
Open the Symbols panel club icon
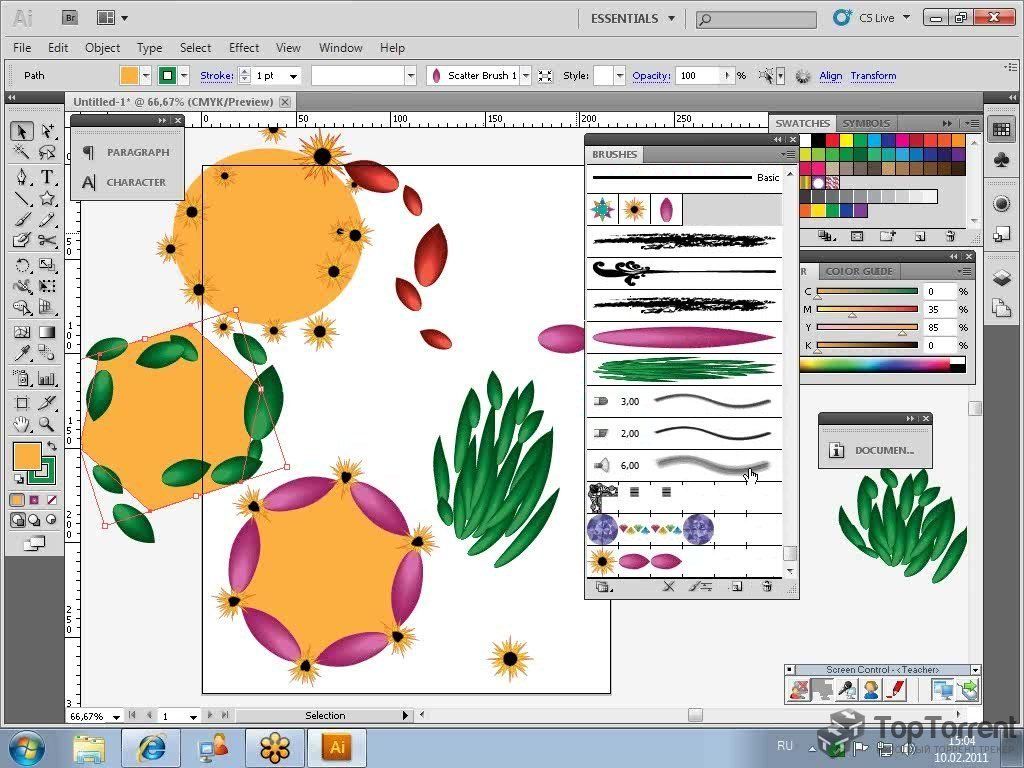(x=1002, y=161)
